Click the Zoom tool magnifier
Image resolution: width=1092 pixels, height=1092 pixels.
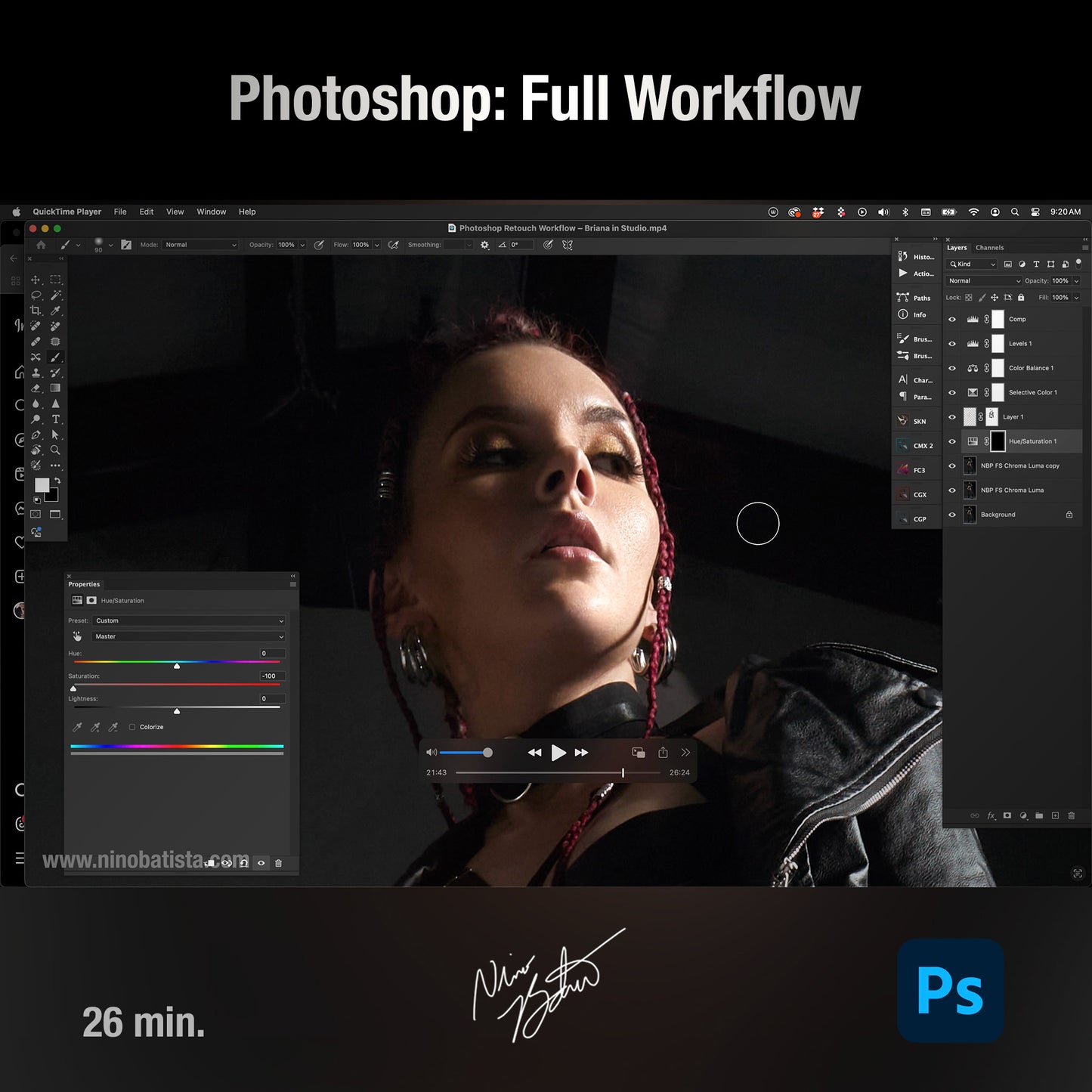tap(54, 450)
